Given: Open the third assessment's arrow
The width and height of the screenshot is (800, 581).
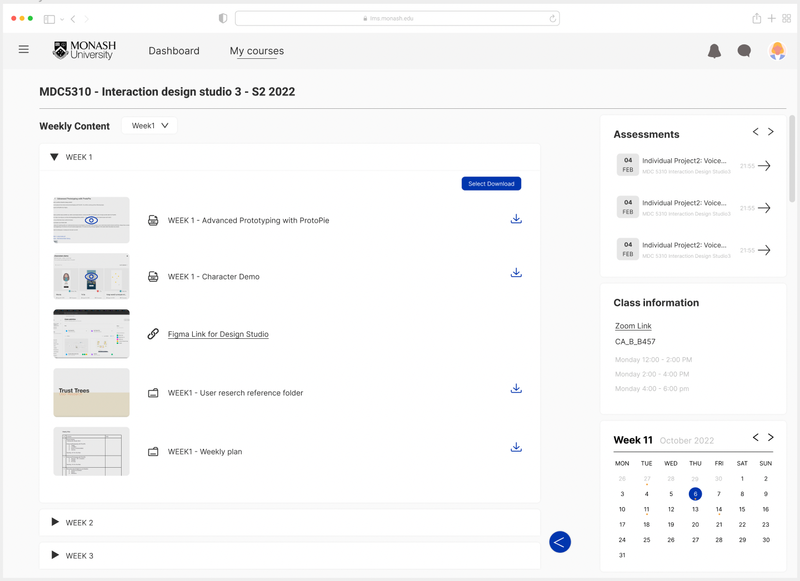Looking at the screenshot, I should tap(764, 250).
